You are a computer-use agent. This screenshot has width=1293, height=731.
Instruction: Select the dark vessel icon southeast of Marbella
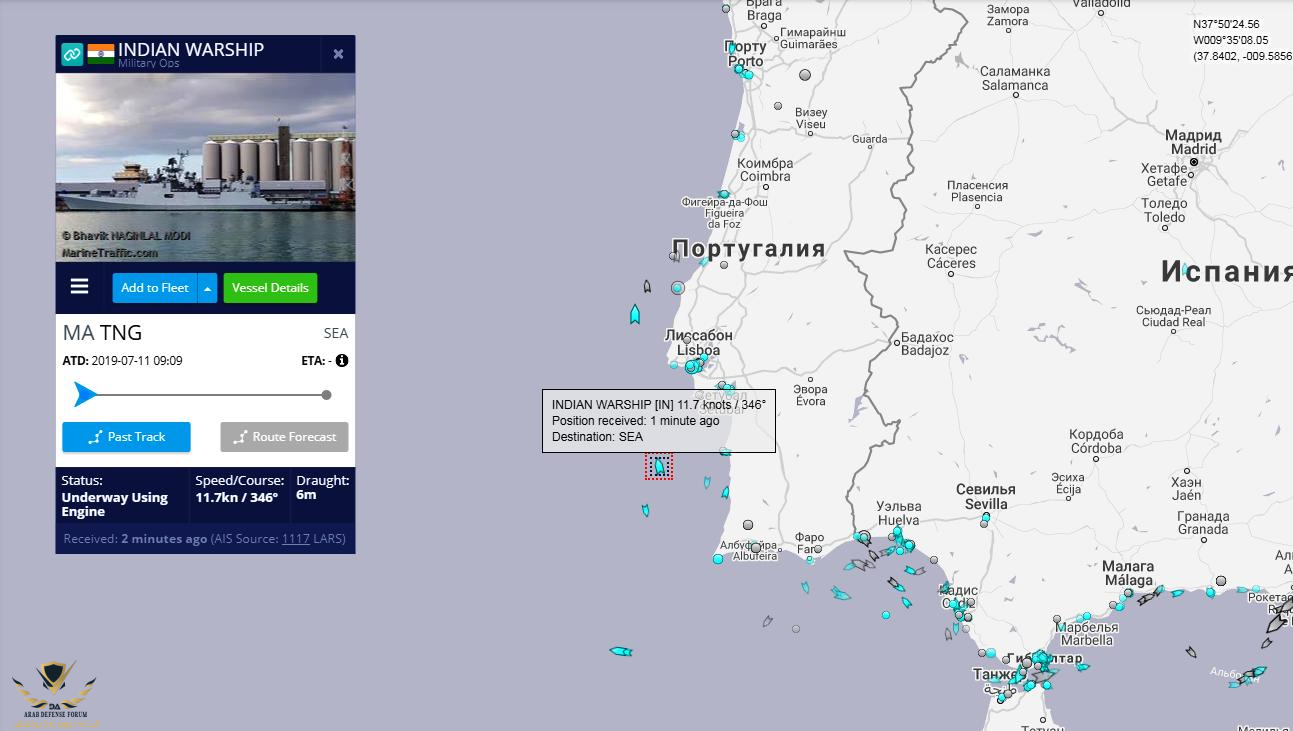[1191, 652]
